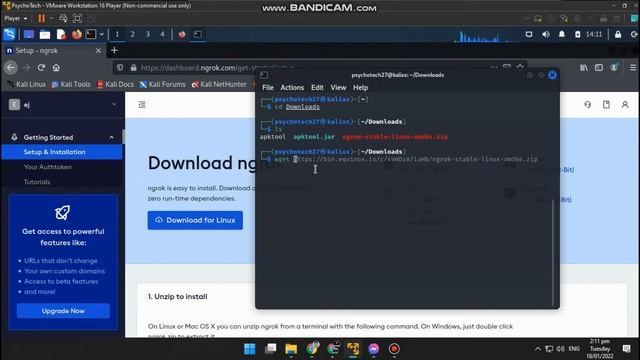Open Firefox hamburger menu
This screenshot has height=360, width=640.
[633, 68]
